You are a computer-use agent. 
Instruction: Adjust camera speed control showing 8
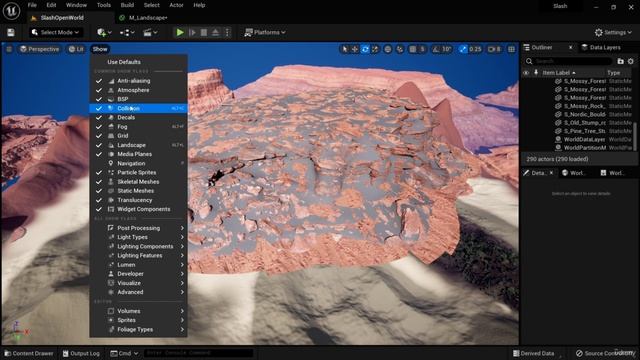coord(494,49)
